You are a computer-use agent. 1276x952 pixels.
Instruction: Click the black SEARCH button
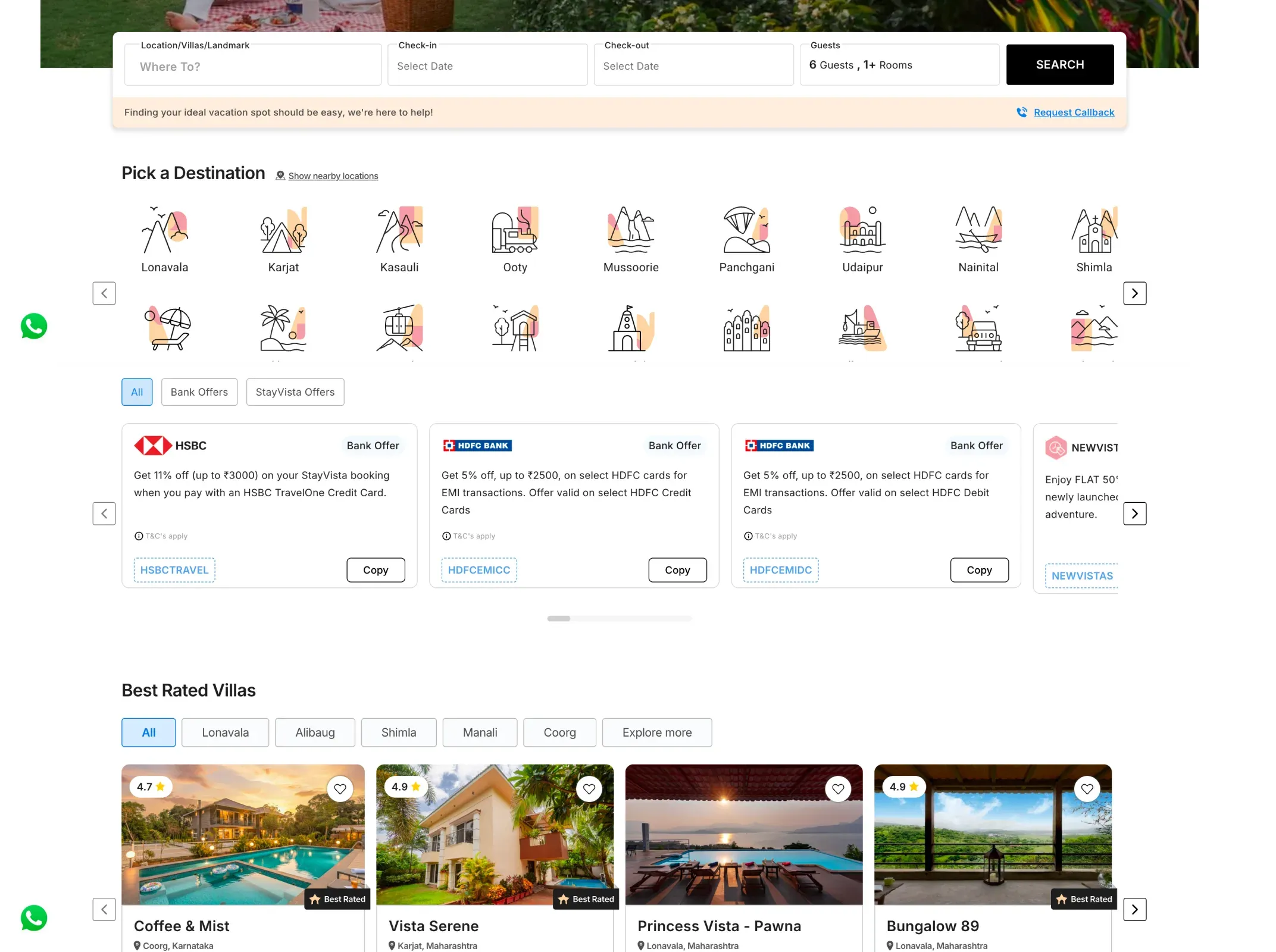(x=1060, y=64)
